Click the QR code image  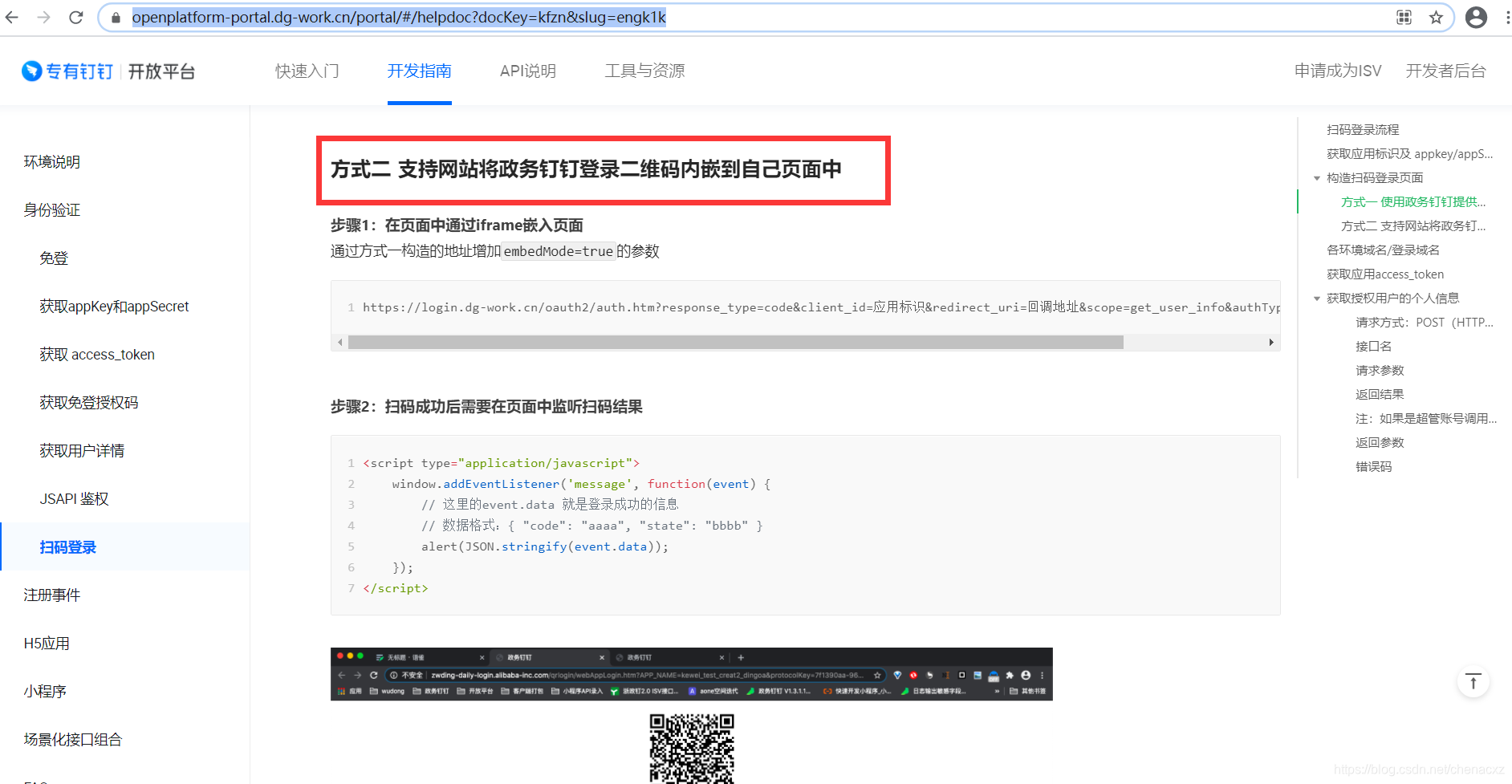692,749
